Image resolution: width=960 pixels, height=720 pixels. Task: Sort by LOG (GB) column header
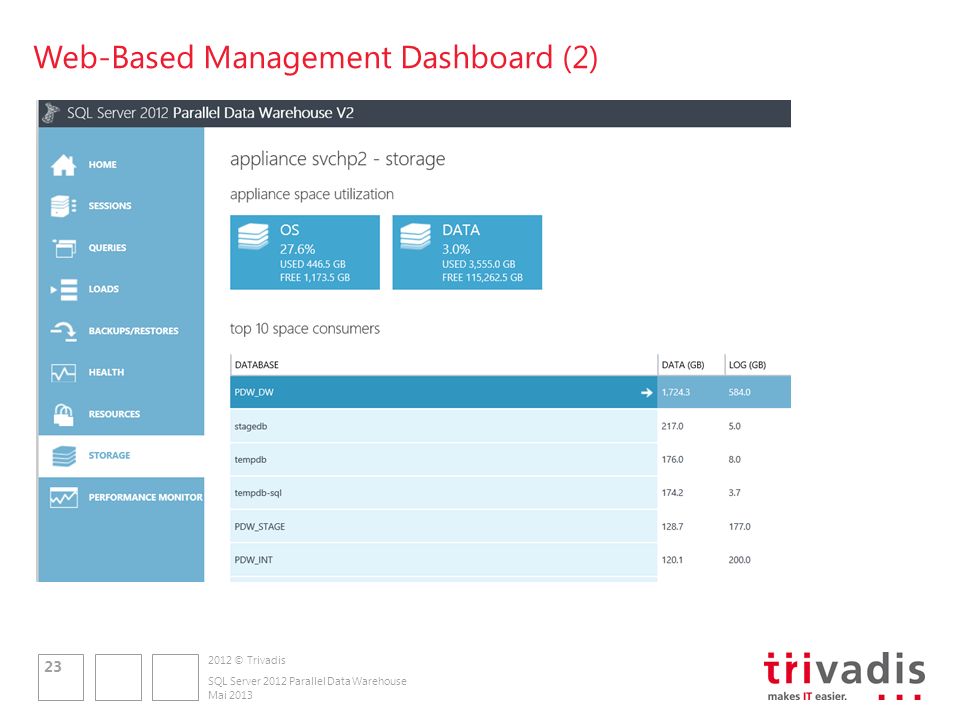click(x=747, y=365)
